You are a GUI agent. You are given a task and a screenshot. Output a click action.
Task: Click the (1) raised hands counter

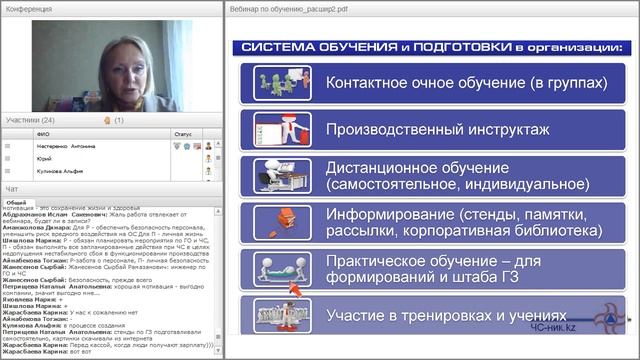(x=119, y=120)
